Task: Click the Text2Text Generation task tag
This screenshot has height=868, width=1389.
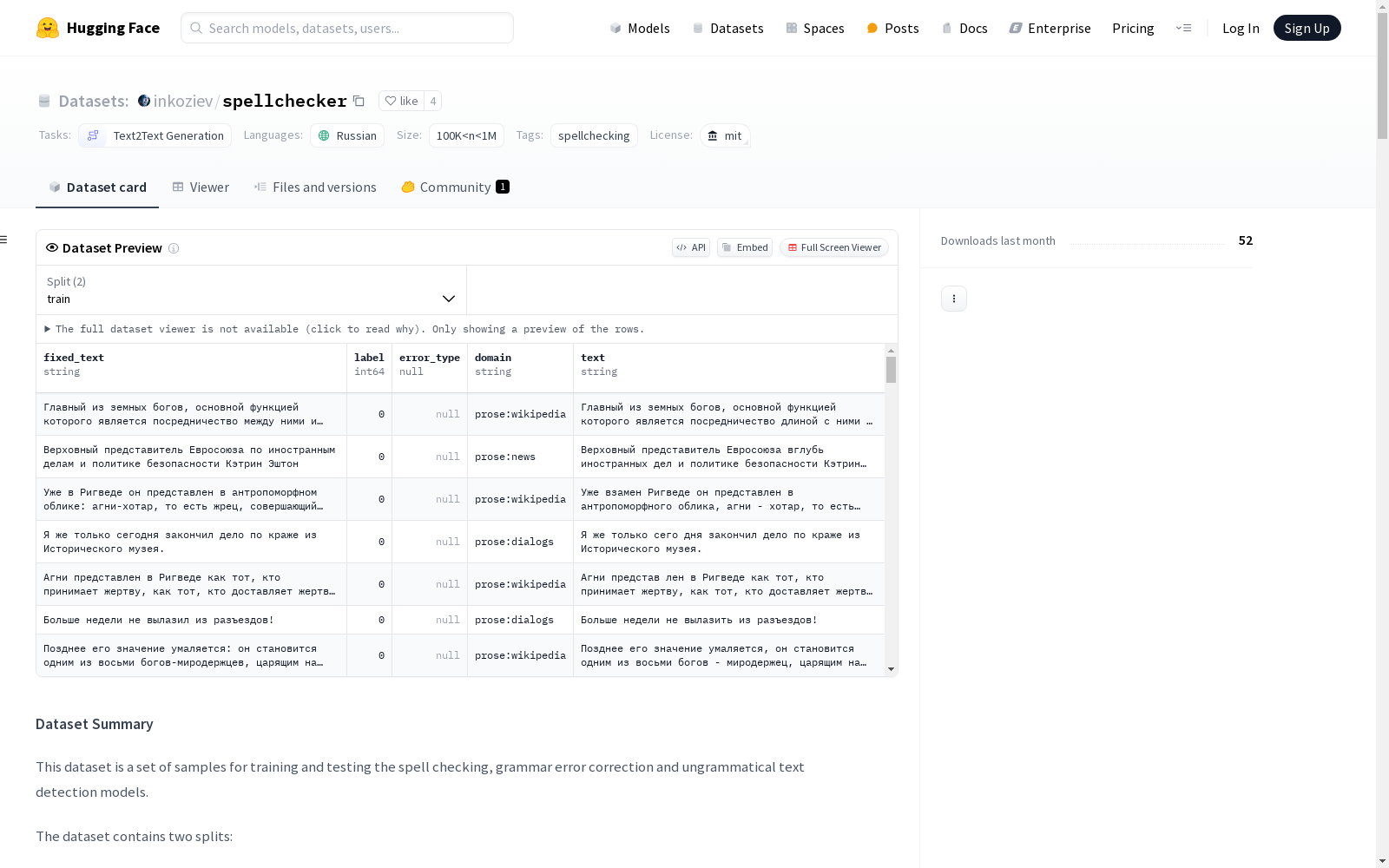Action: (x=155, y=135)
